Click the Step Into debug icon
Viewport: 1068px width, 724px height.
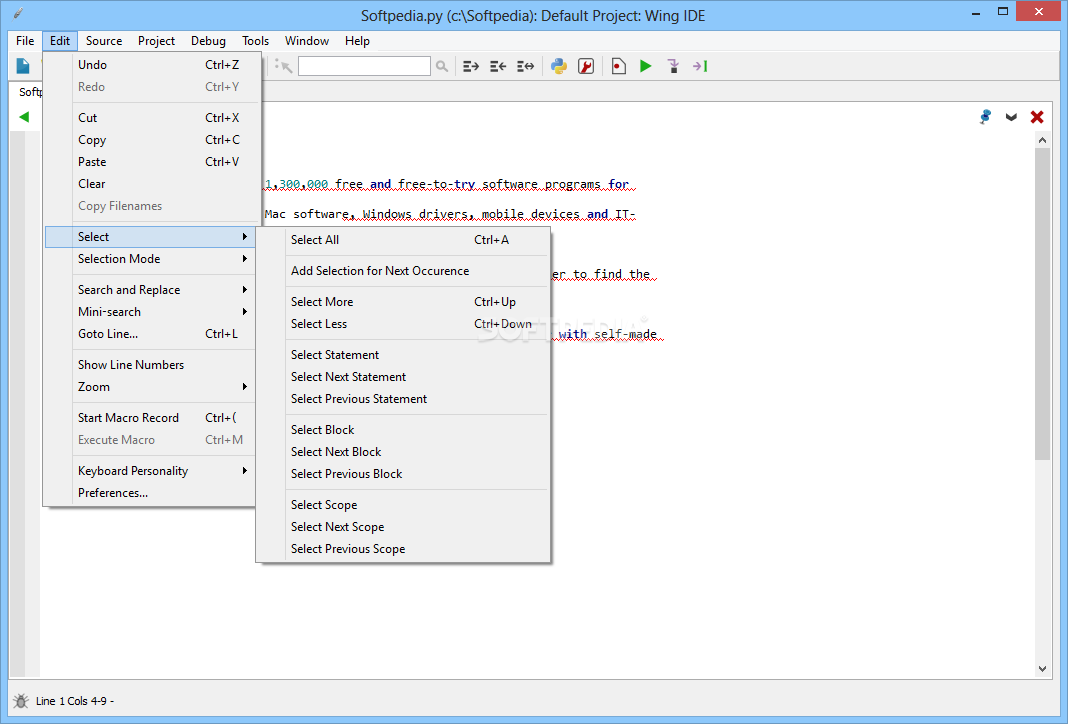(x=673, y=66)
